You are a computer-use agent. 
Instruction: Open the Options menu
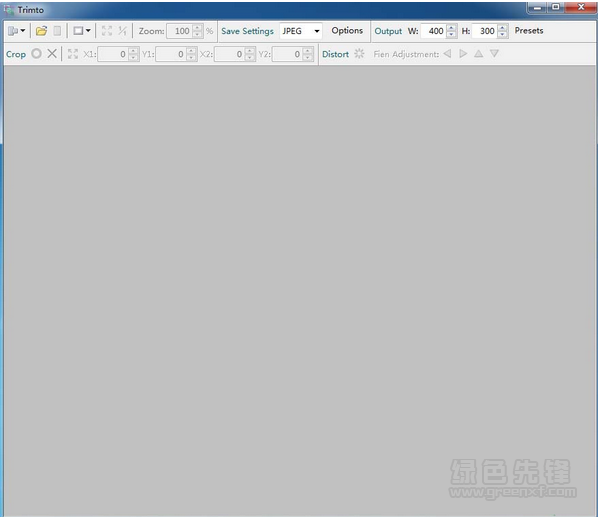pyautogui.click(x=347, y=31)
